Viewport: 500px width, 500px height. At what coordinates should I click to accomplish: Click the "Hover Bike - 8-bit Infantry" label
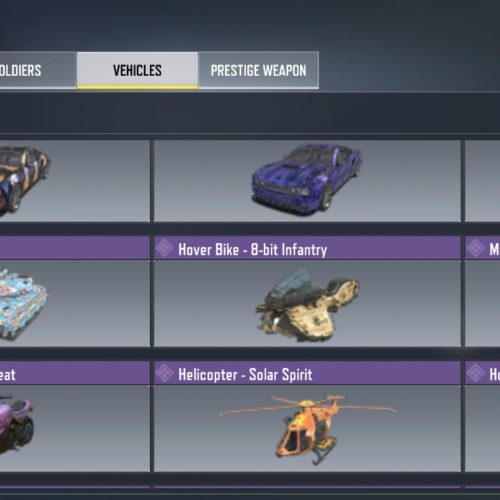pos(253,249)
